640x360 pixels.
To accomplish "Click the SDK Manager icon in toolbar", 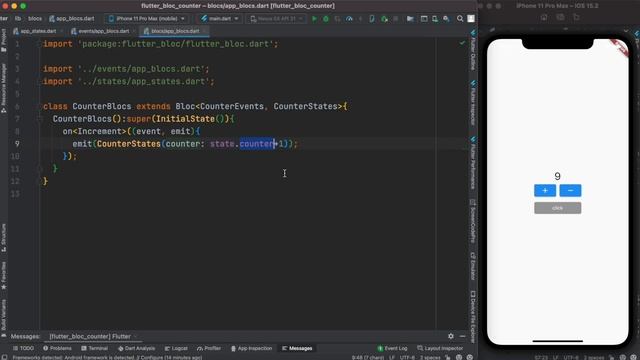I will [446, 19].
